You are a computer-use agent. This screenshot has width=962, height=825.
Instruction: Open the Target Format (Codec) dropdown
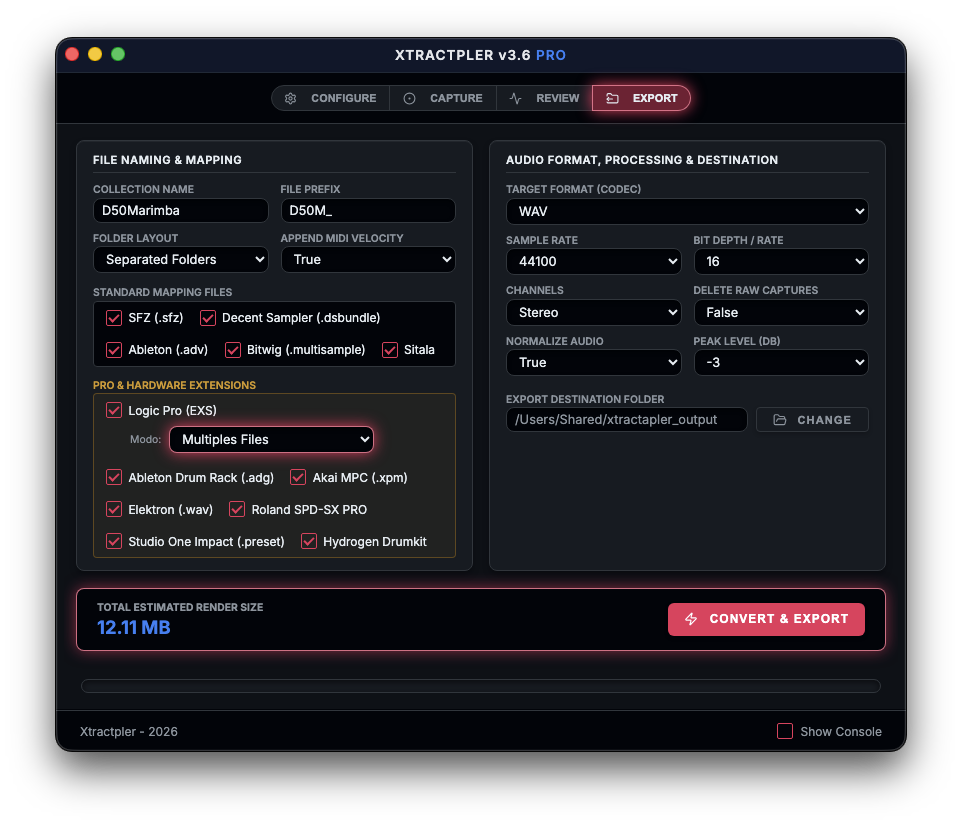687,212
